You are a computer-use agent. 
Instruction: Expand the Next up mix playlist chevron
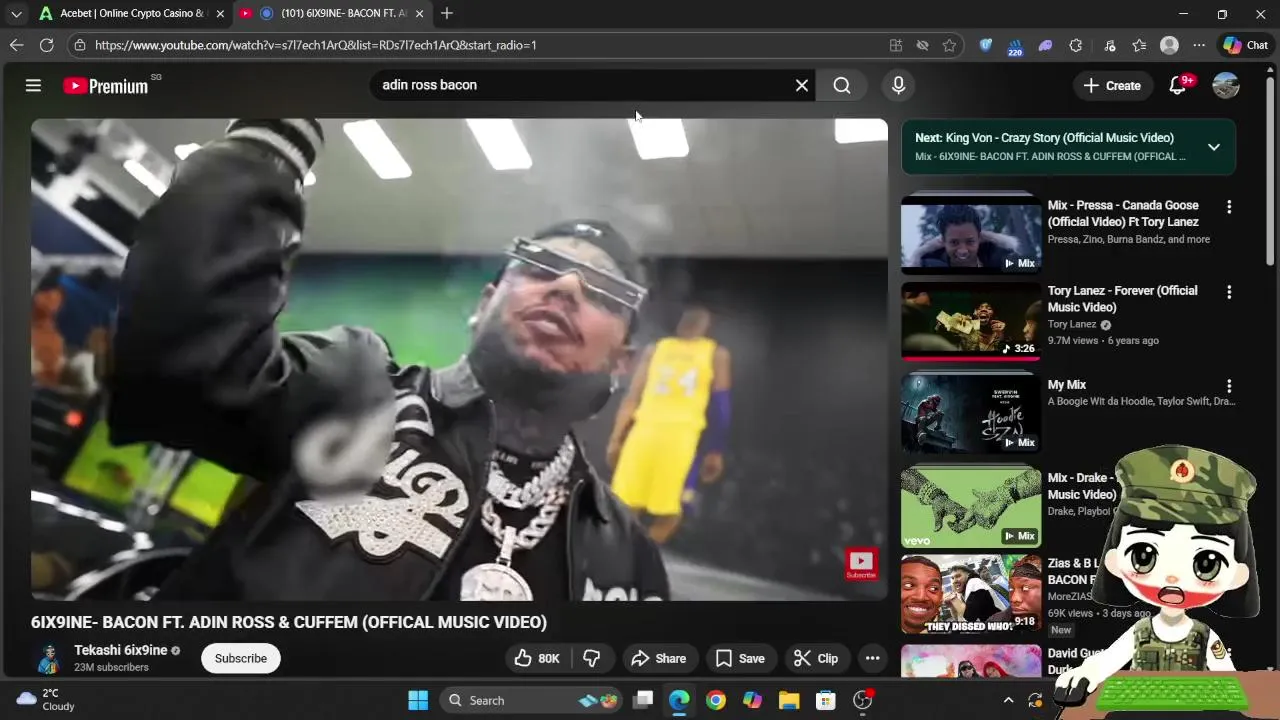tap(1213, 147)
